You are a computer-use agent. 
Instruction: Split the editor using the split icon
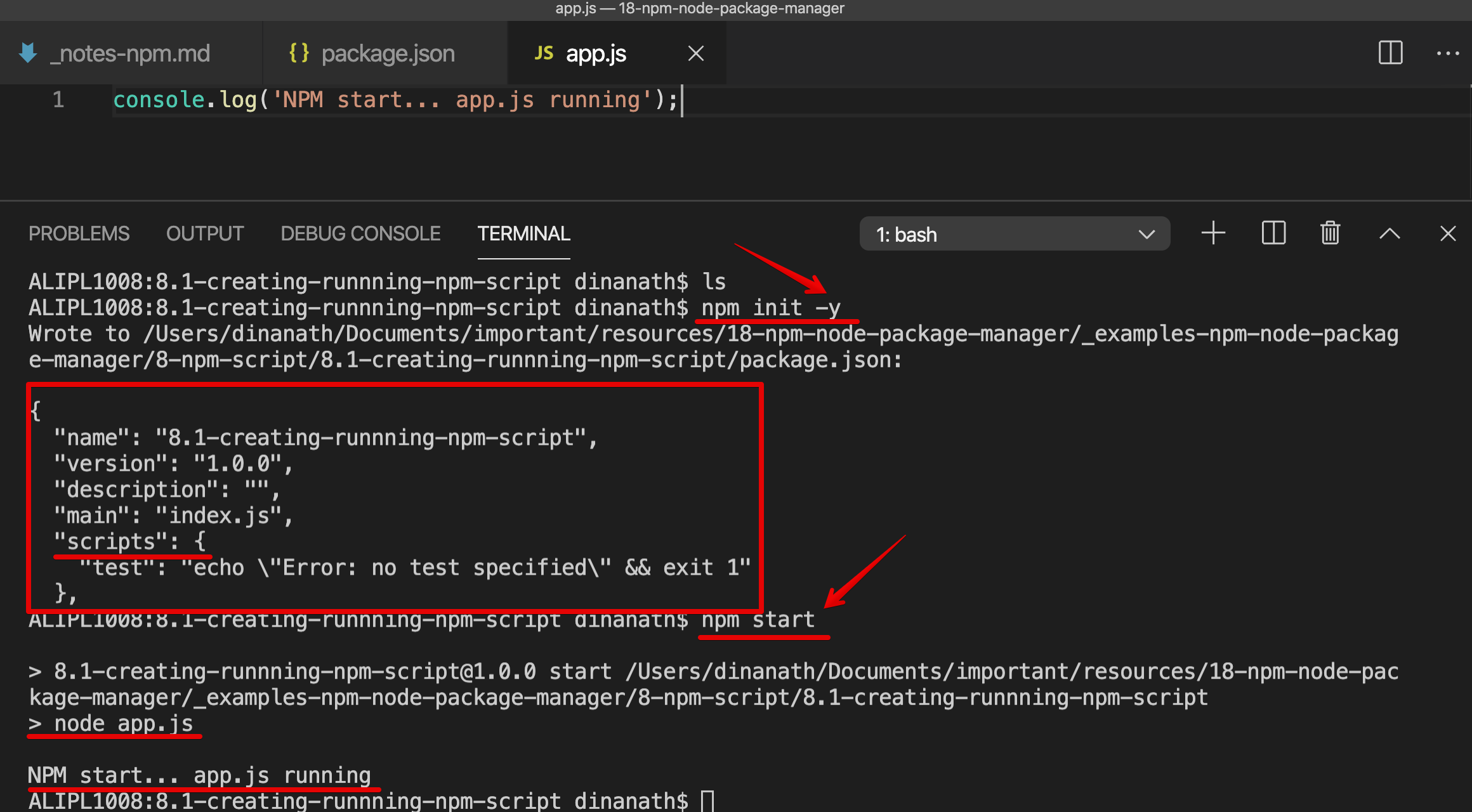(1390, 53)
